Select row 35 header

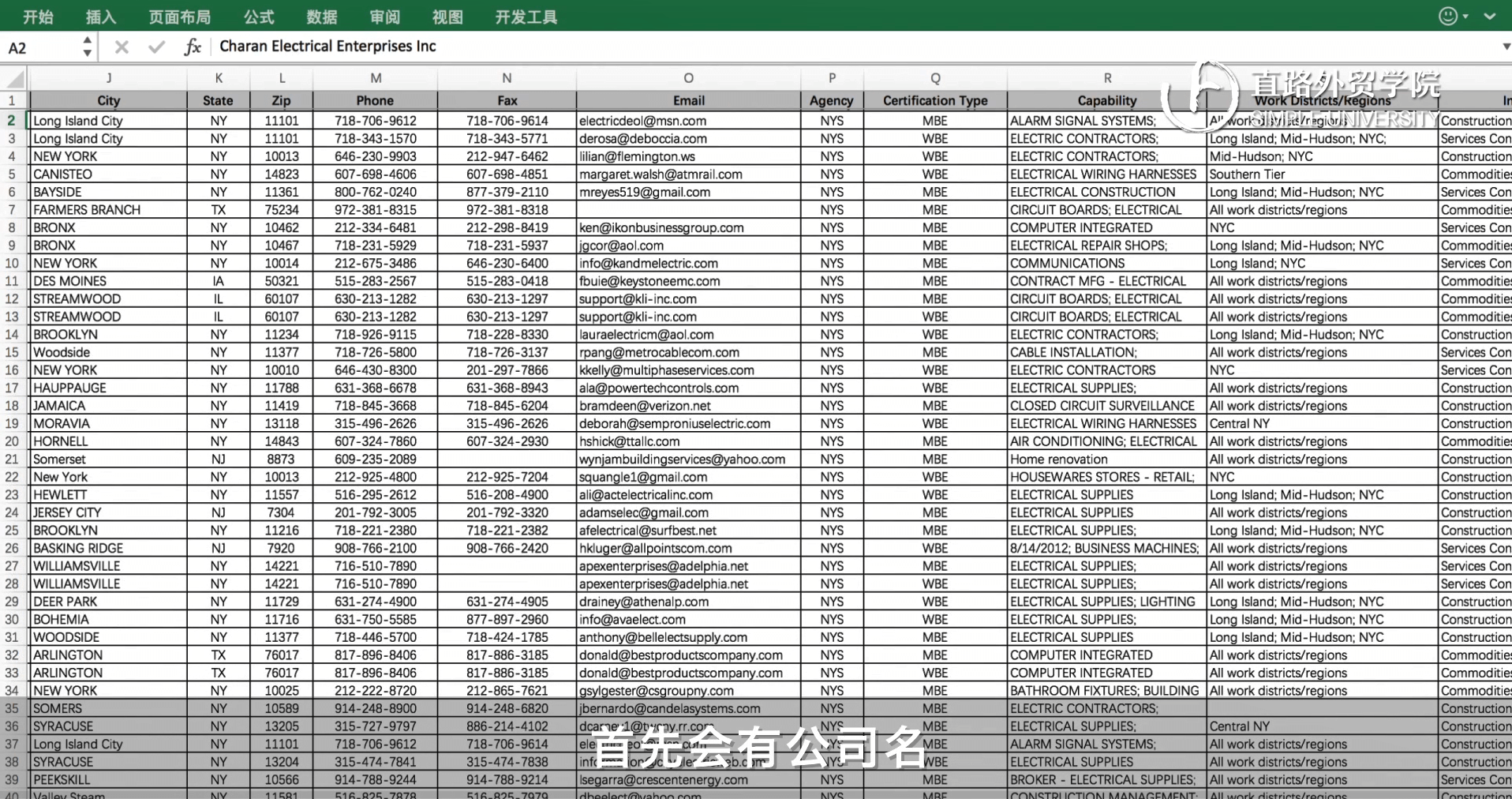[13, 708]
